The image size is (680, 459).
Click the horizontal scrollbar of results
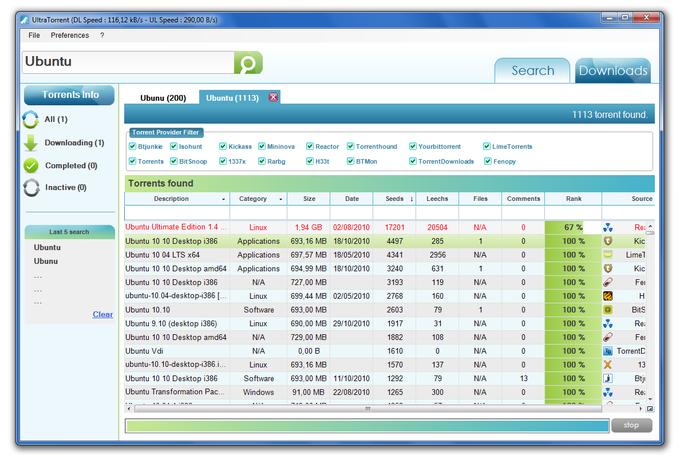tap(368, 409)
